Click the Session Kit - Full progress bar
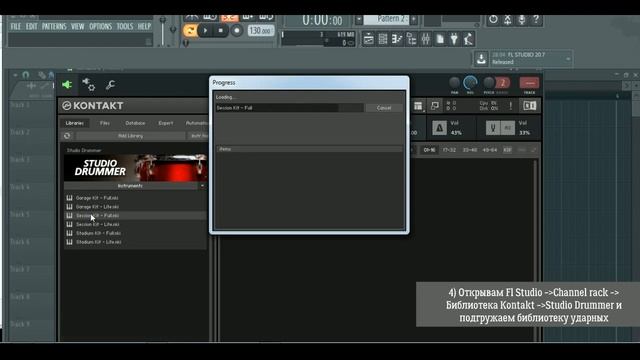The width and height of the screenshot is (640, 360). (290, 108)
